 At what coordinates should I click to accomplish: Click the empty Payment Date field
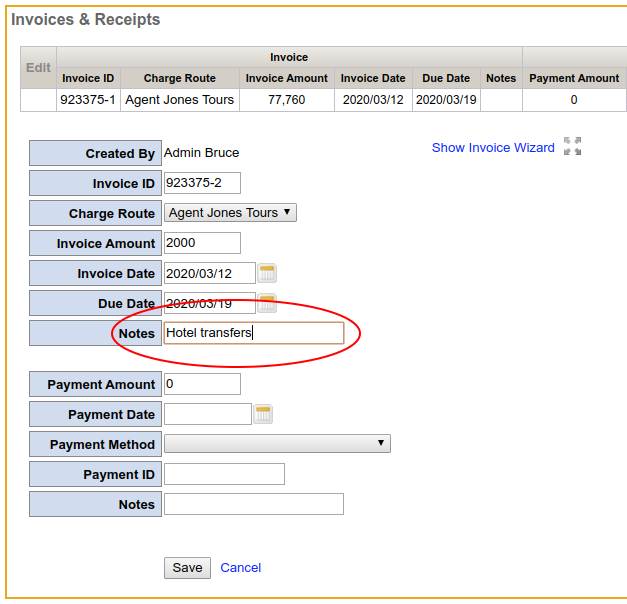207,414
